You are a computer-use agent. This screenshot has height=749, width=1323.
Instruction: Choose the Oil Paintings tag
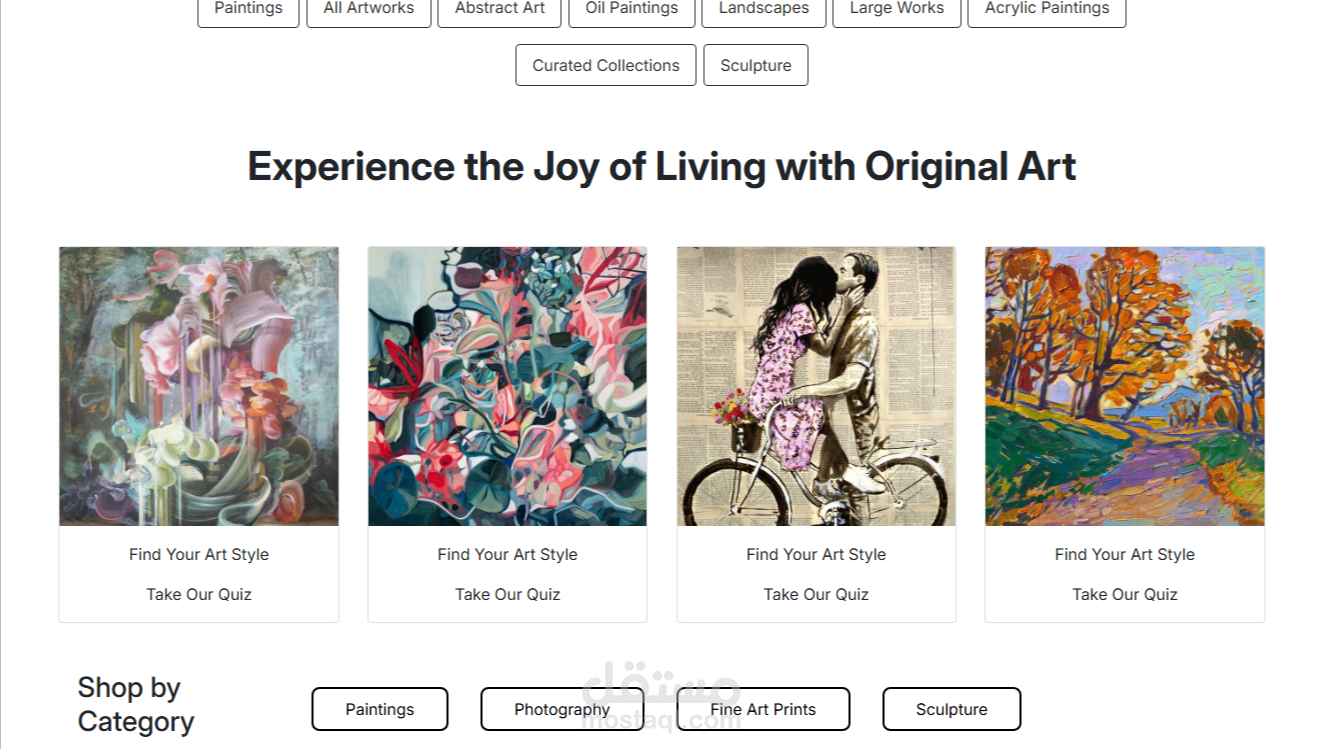tap(631, 9)
